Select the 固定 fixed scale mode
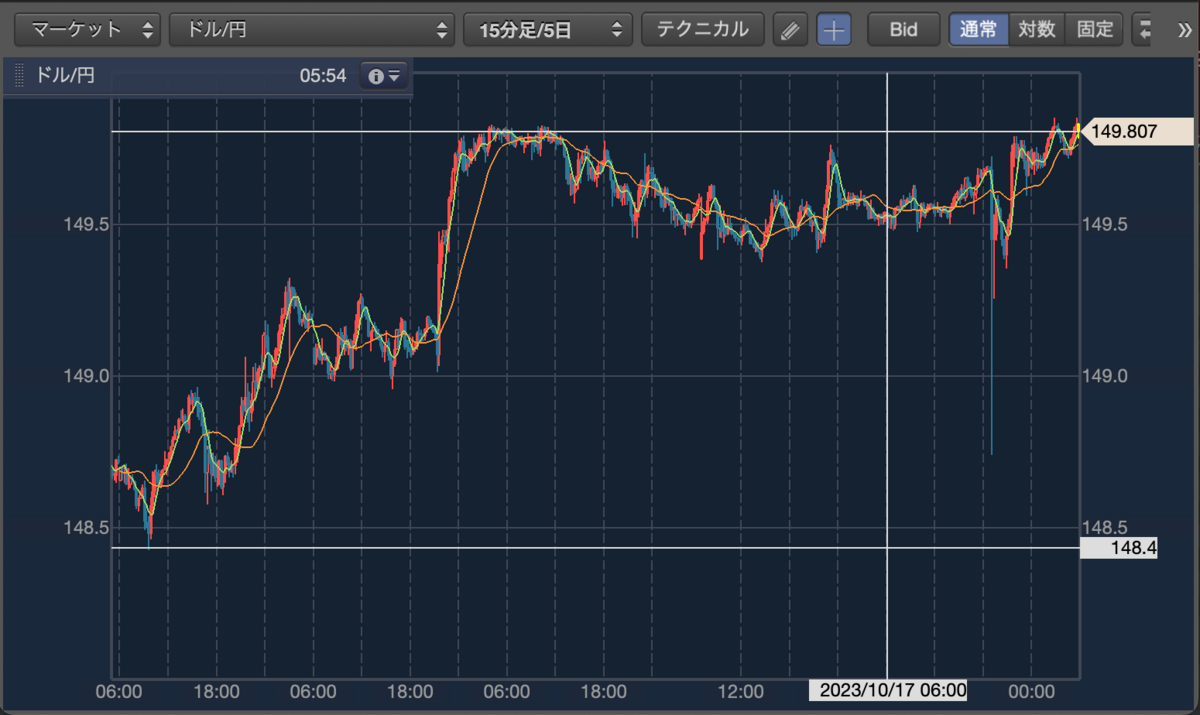This screenshot has width=1200, height=715. [1095, 29]
